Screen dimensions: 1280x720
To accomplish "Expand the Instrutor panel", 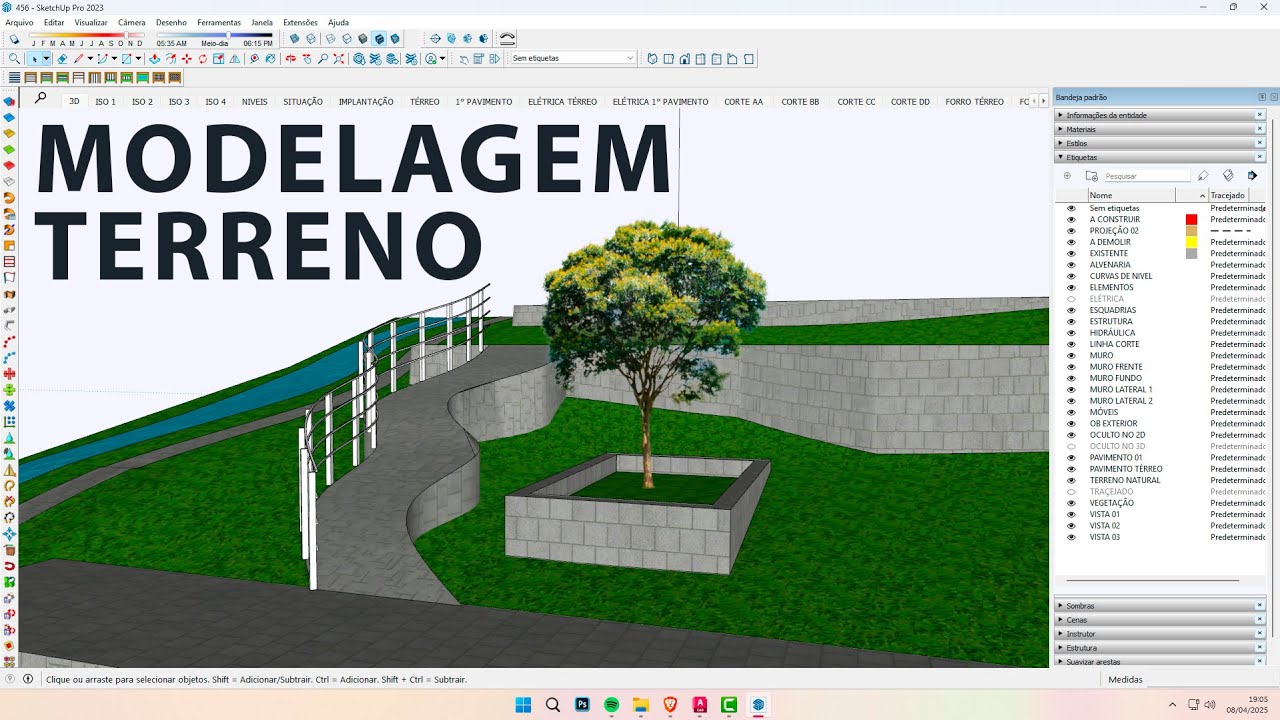I will pyautogui.click(x=1160, y=634).
